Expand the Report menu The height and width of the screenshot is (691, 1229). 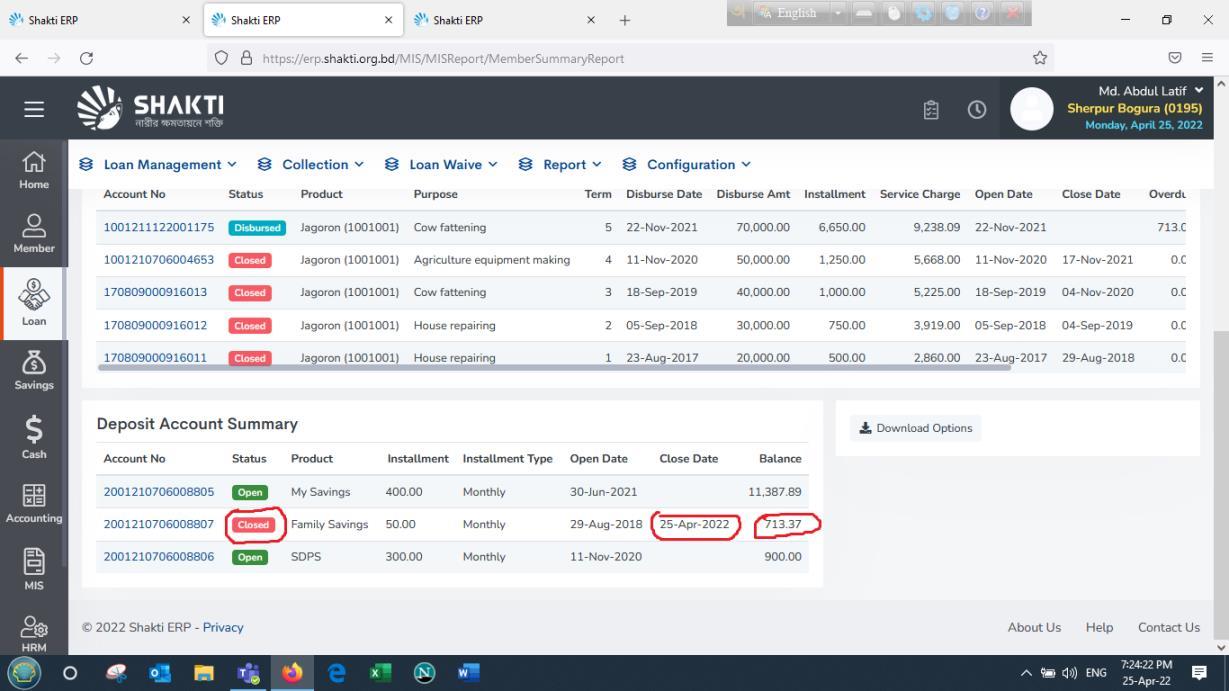[x=560, y=165]
